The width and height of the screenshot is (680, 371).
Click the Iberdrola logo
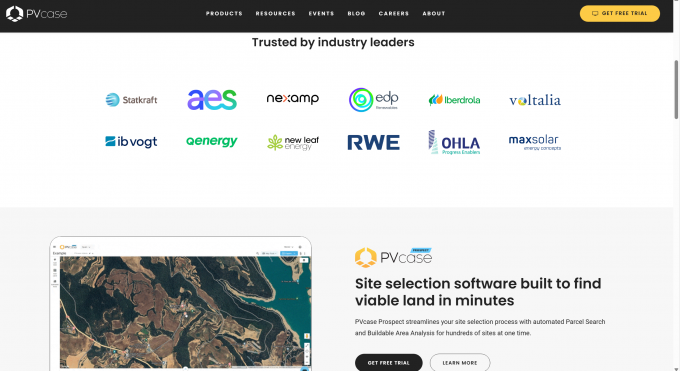coord(454,100)
